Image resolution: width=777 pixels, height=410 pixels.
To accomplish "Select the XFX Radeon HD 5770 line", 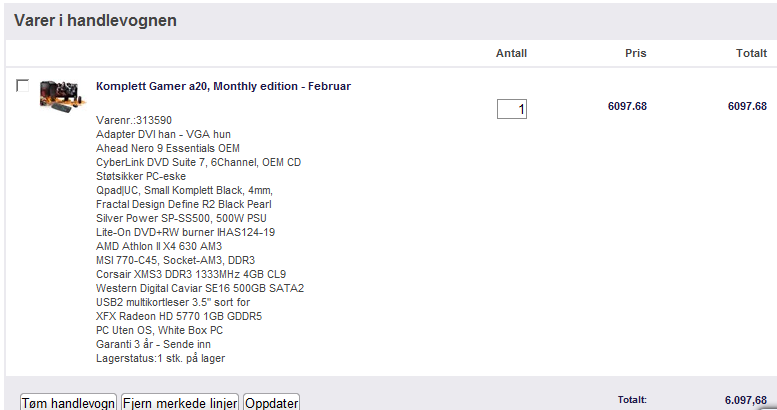I will [x=179, y=316].
